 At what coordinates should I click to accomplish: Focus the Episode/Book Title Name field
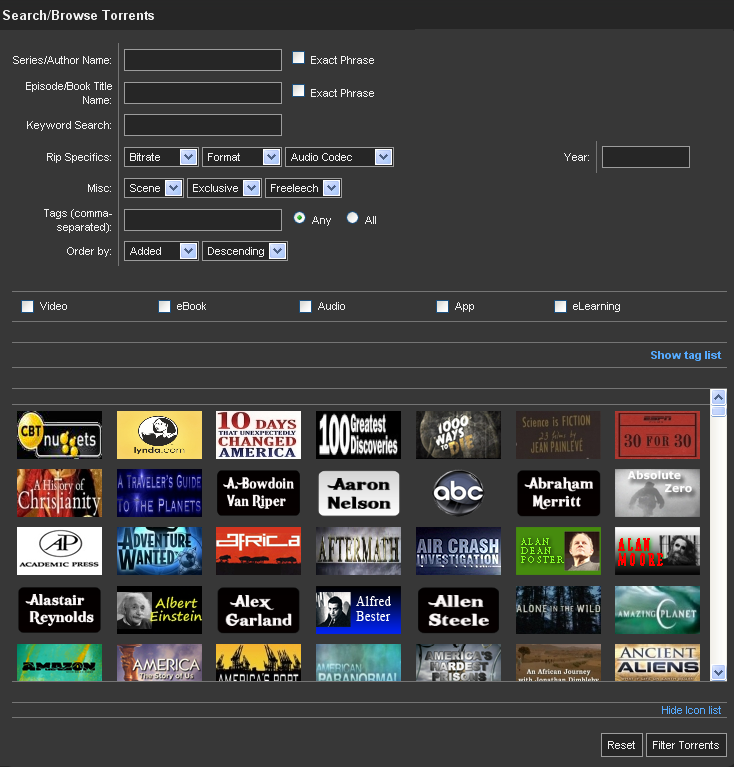[203, 93]
